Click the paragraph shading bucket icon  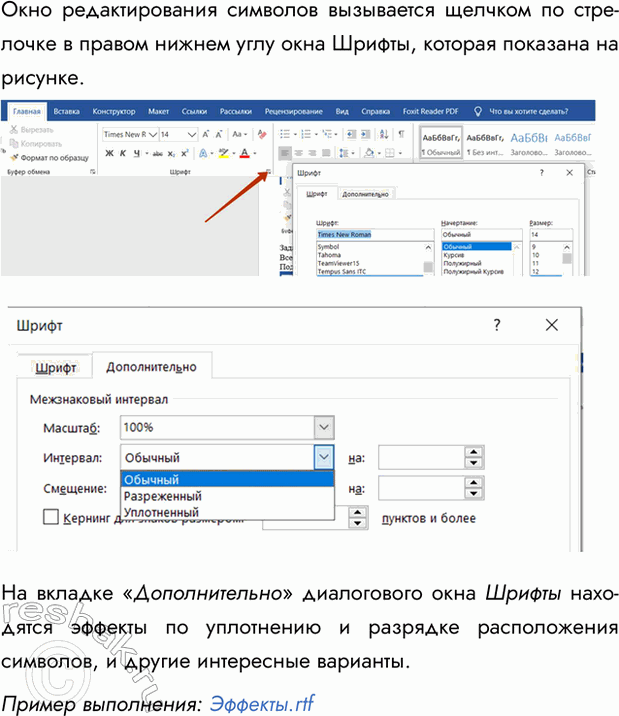369,153
